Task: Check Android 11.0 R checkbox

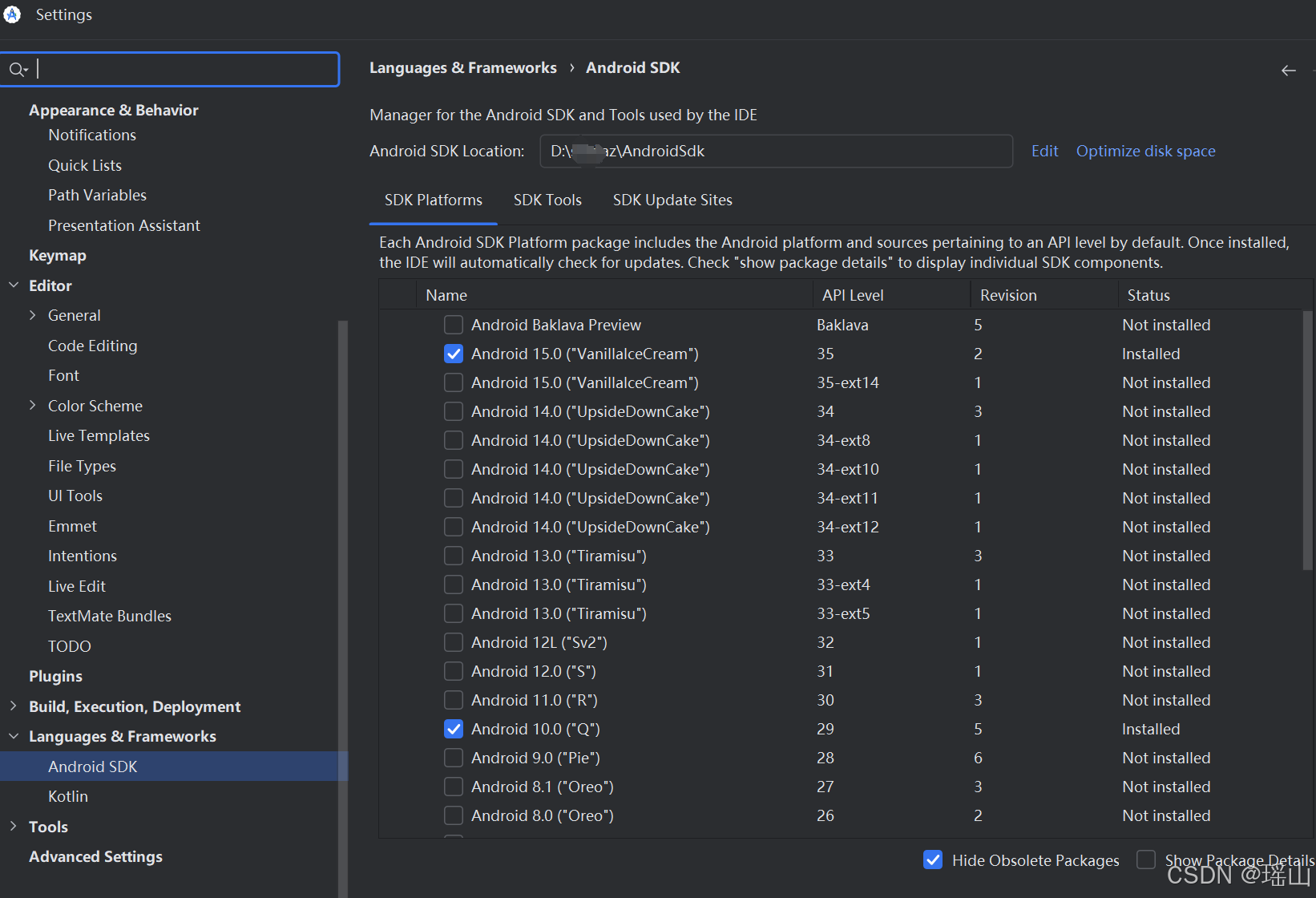Action: [x=454, y=700]
